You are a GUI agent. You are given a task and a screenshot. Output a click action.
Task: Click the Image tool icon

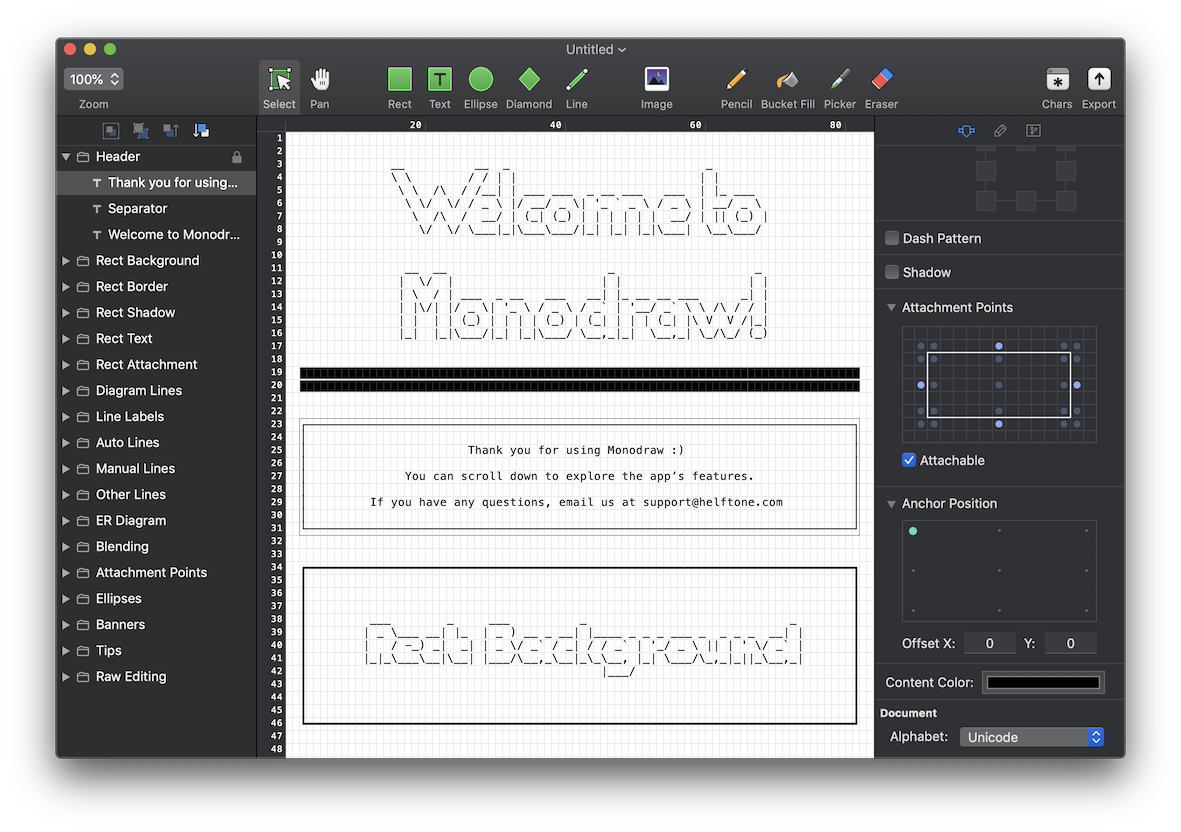pos(657,87)
